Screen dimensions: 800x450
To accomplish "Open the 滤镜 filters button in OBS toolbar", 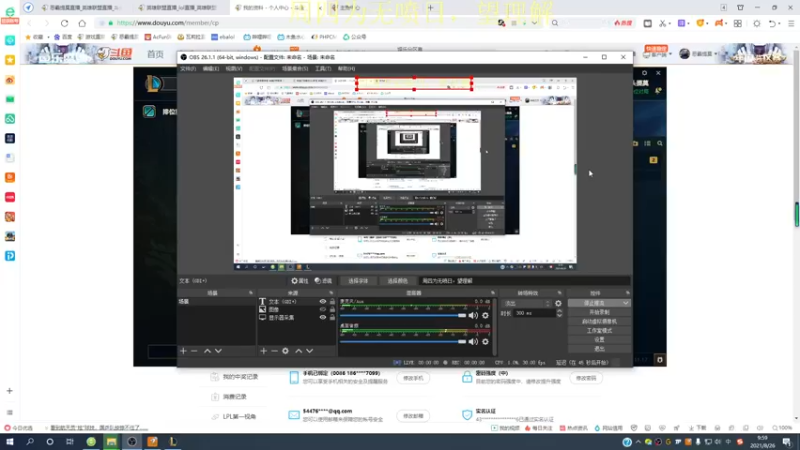I will pos(323,281).
